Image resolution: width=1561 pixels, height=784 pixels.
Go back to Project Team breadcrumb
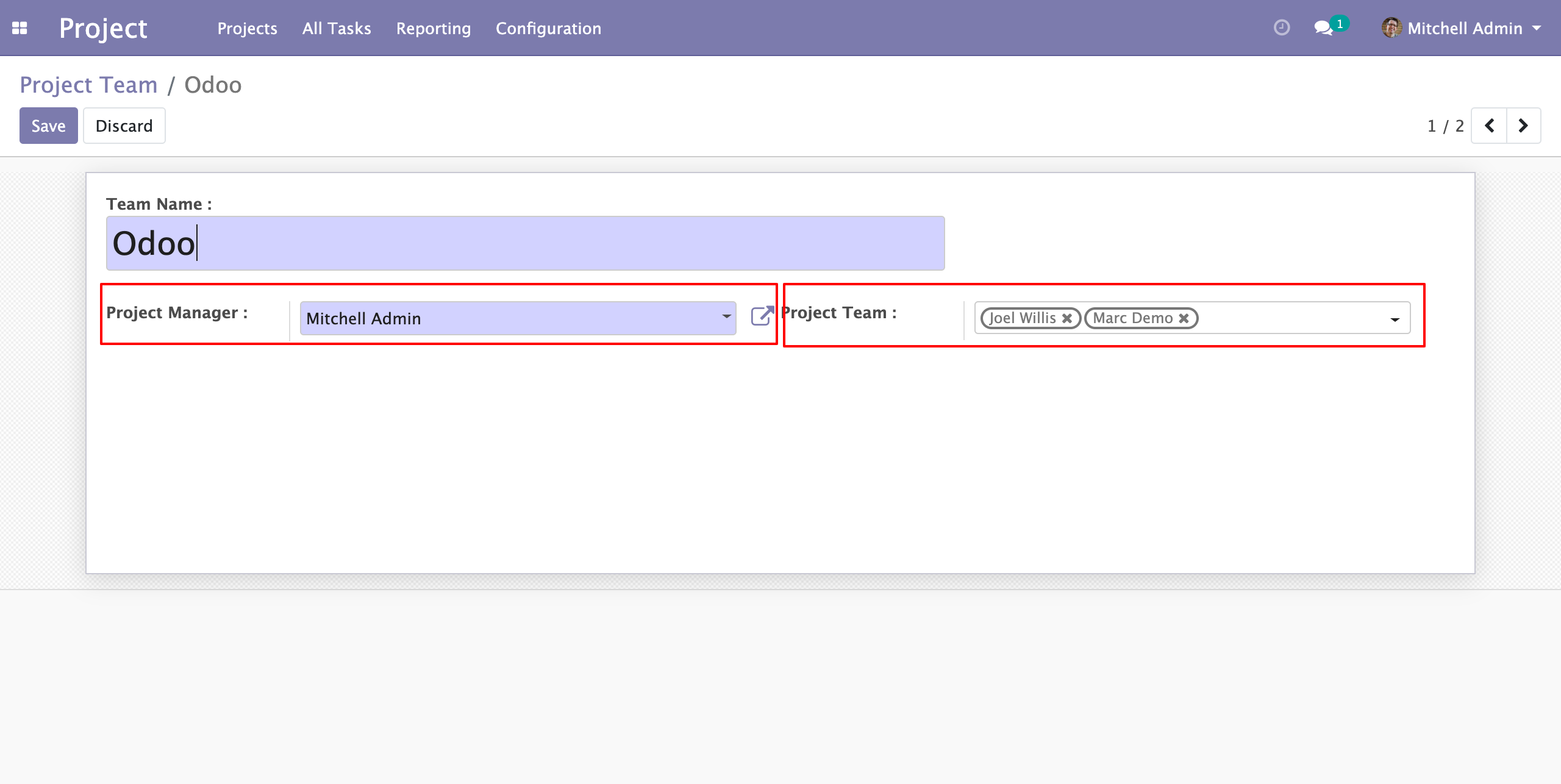point(88,85)
